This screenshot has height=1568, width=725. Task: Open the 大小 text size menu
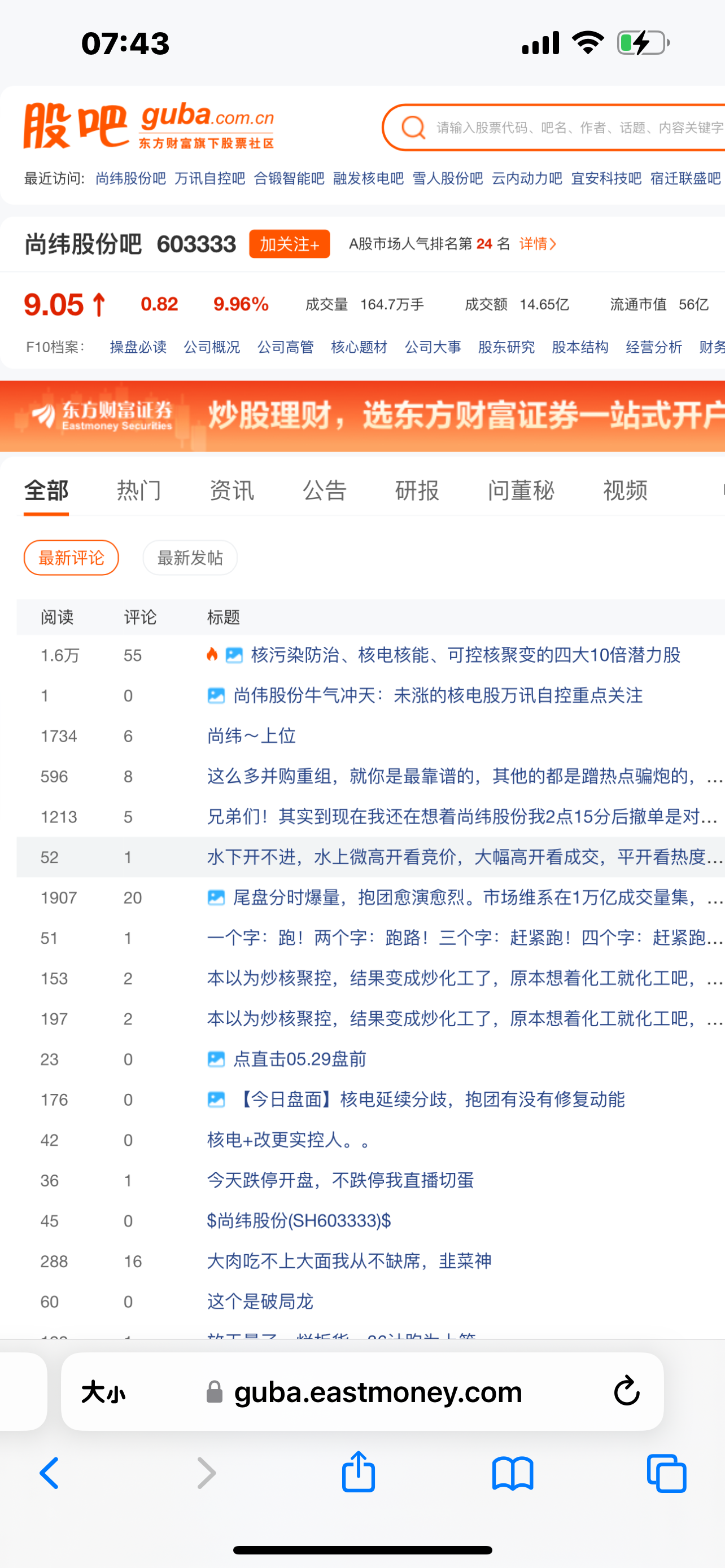(103, 1391)
